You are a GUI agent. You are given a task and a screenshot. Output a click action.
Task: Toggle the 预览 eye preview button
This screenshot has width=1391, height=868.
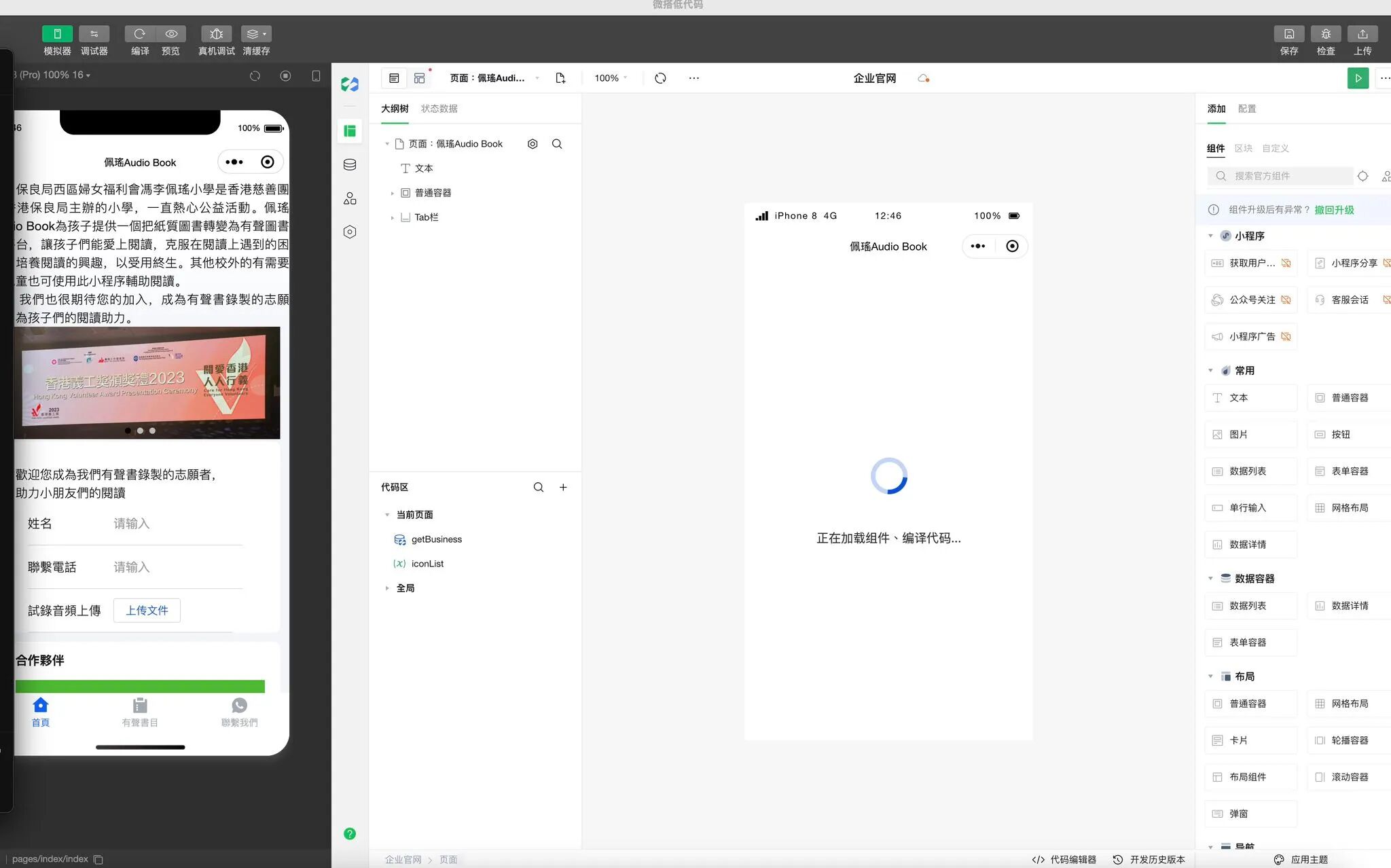[x=171, y=34]
